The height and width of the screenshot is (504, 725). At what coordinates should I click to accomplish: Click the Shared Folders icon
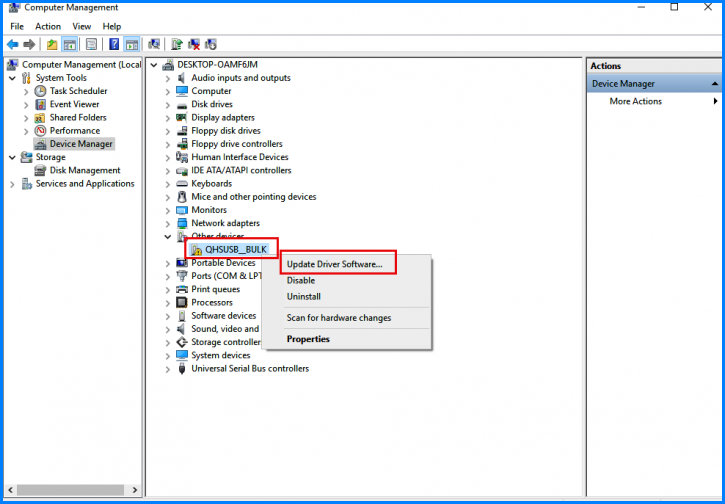41,117
